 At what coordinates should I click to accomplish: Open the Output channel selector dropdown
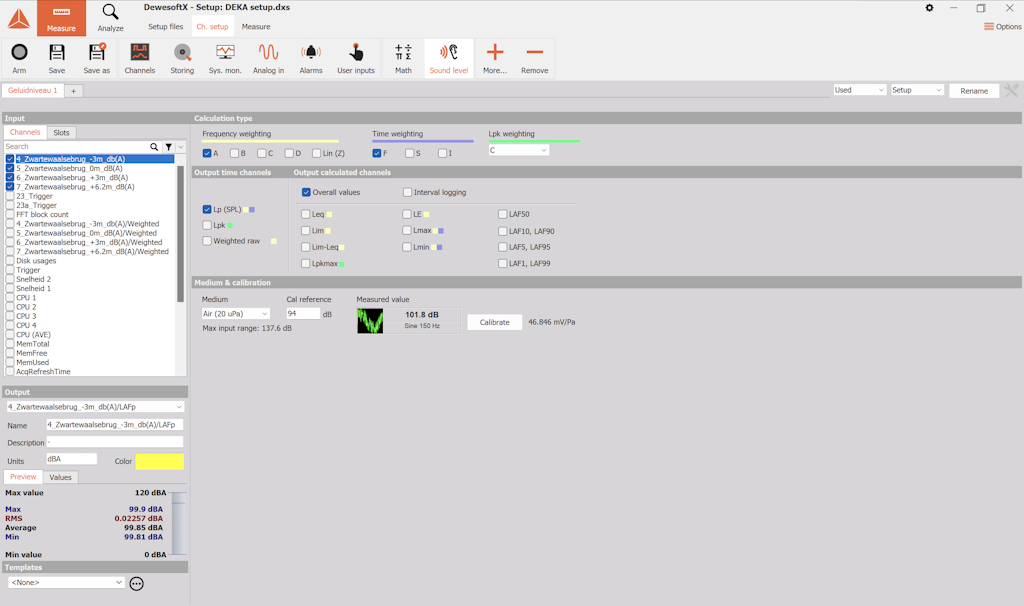point(95,407)
